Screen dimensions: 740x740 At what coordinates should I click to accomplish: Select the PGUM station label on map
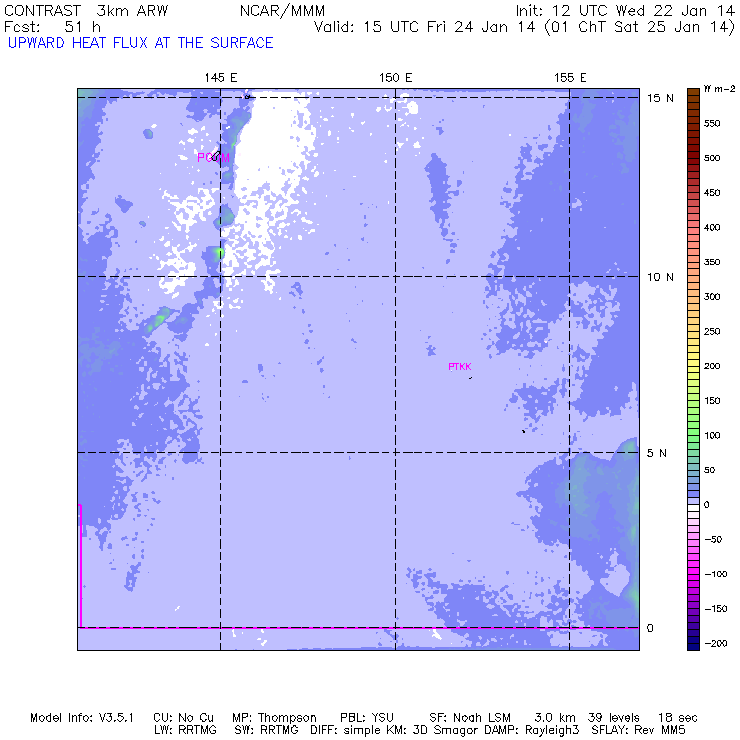pos(213,158)
